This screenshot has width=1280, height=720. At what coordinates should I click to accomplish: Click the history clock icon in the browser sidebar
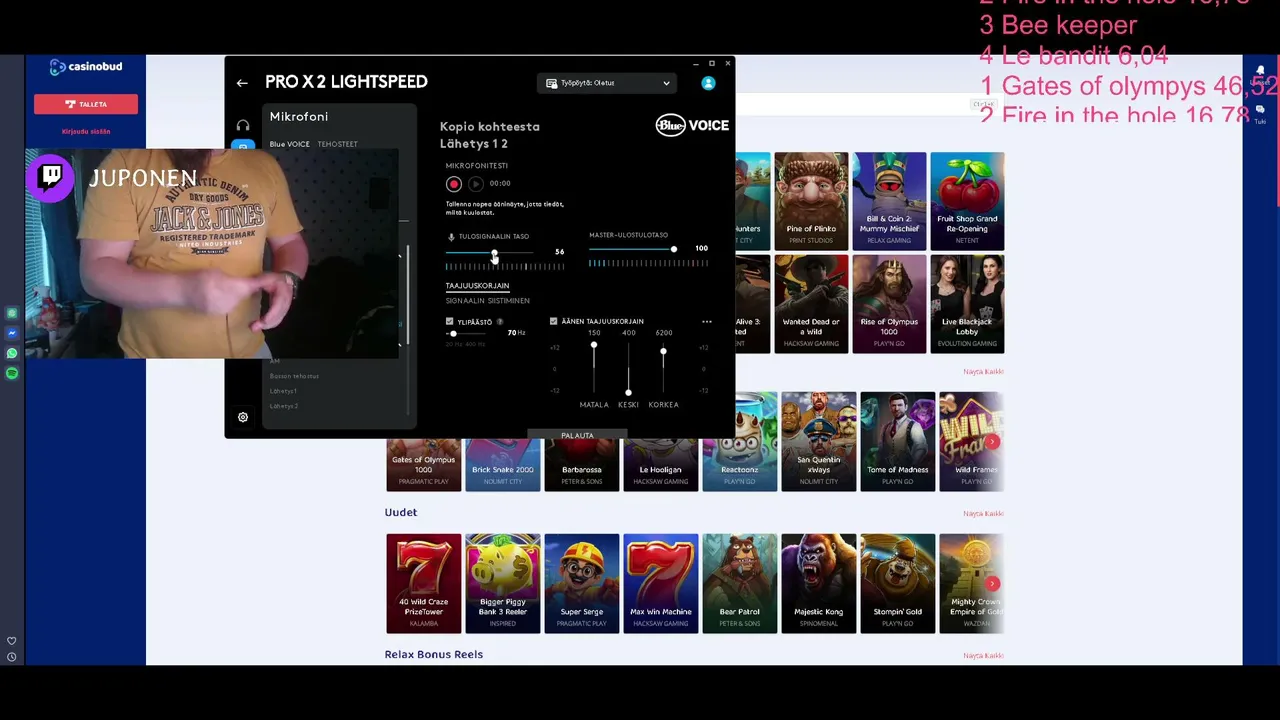(x=12, y=657)
